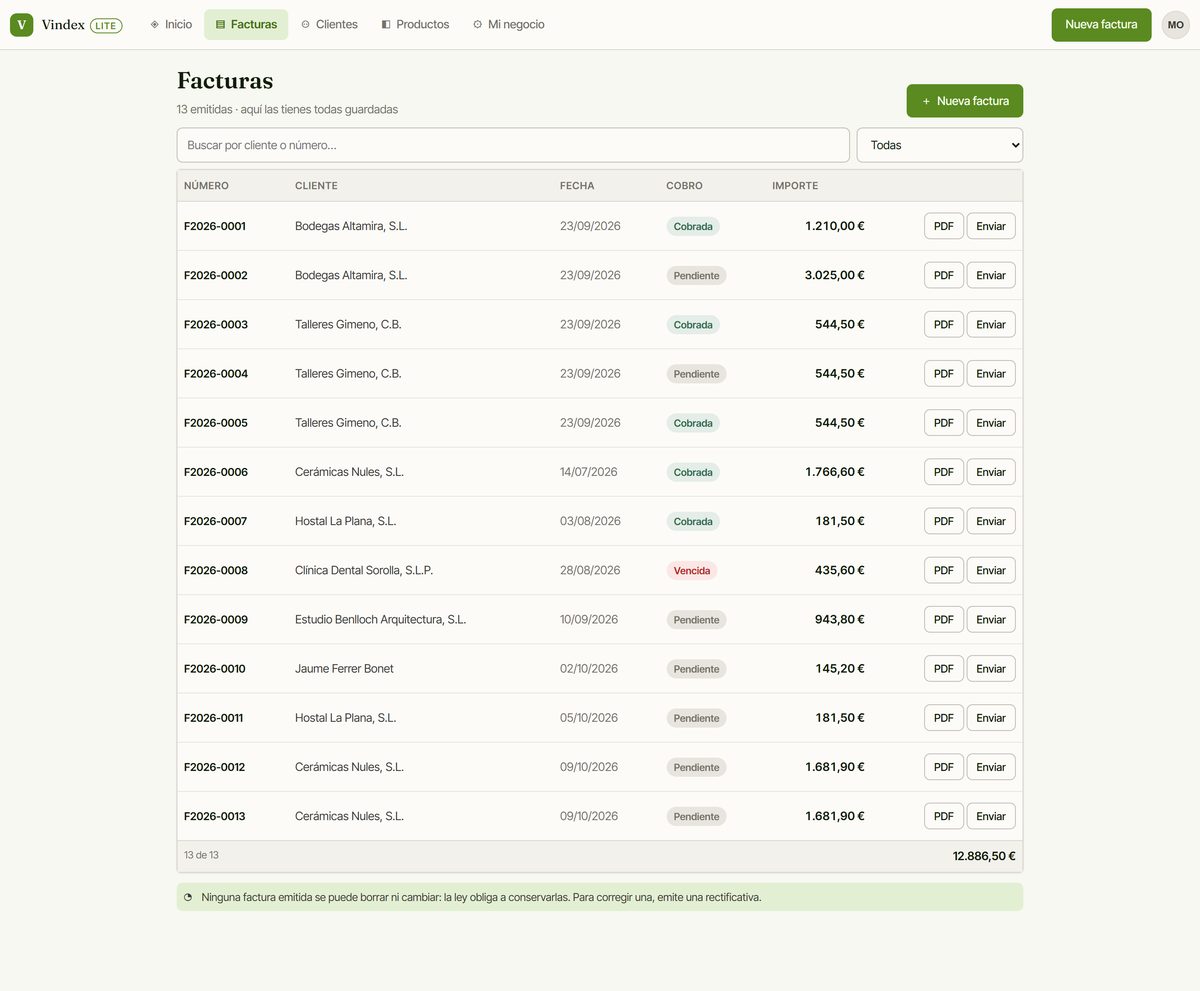Send invoice F2026-0007

(x=991, y=521)
